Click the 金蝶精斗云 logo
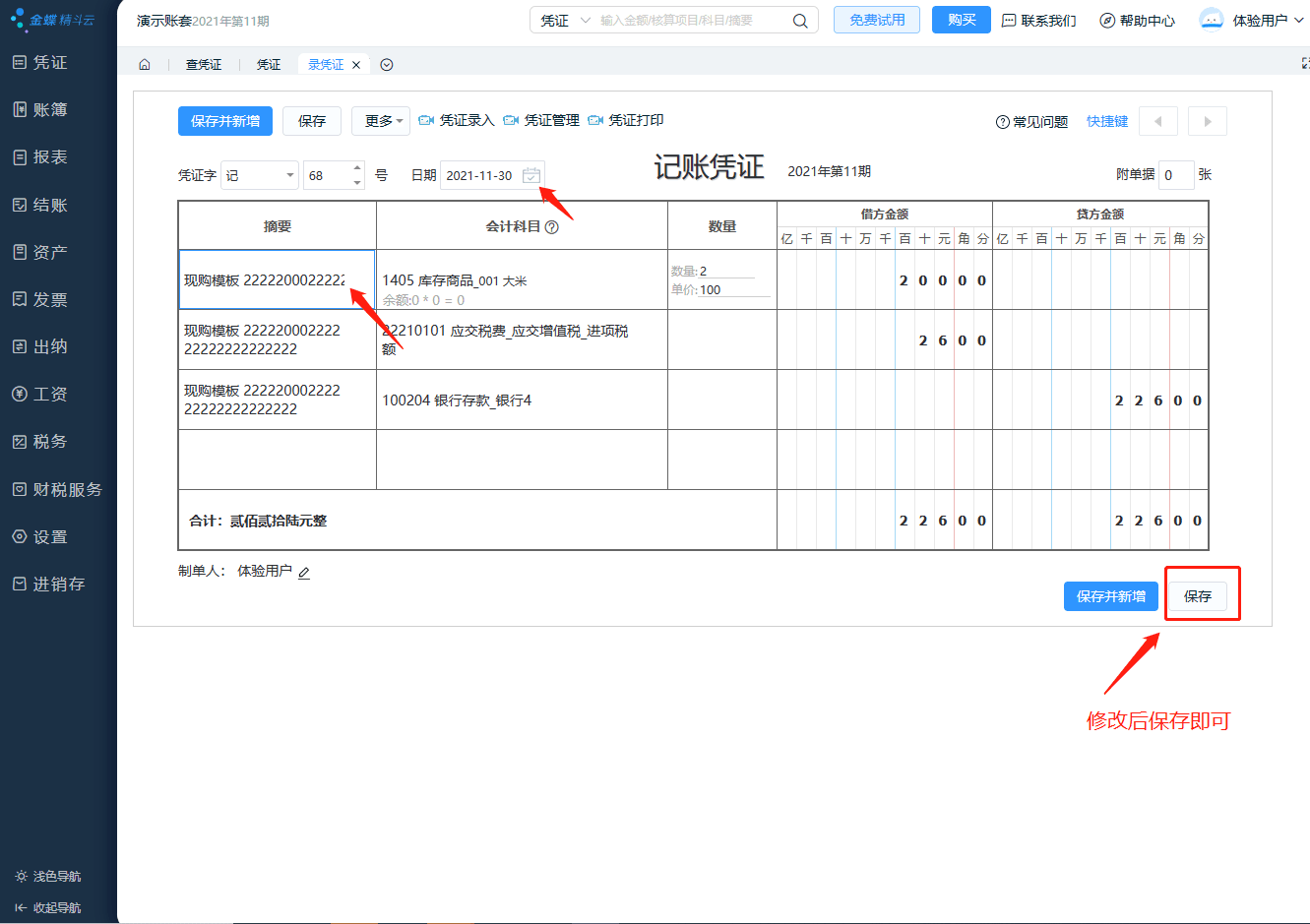This screenshot has height=924, width=1310. pos(52,20)
